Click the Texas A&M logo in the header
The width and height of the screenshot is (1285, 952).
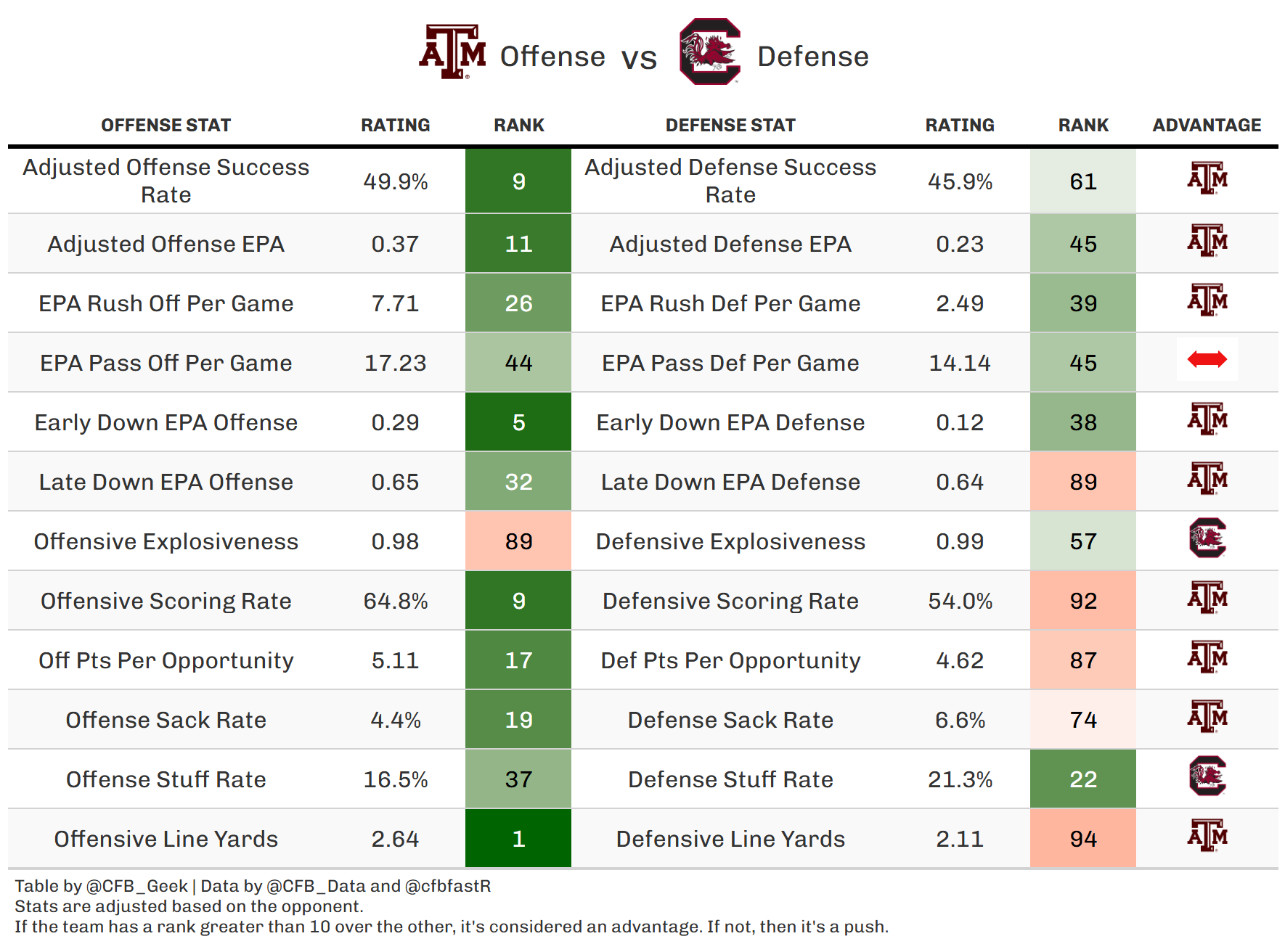[453, 52]
